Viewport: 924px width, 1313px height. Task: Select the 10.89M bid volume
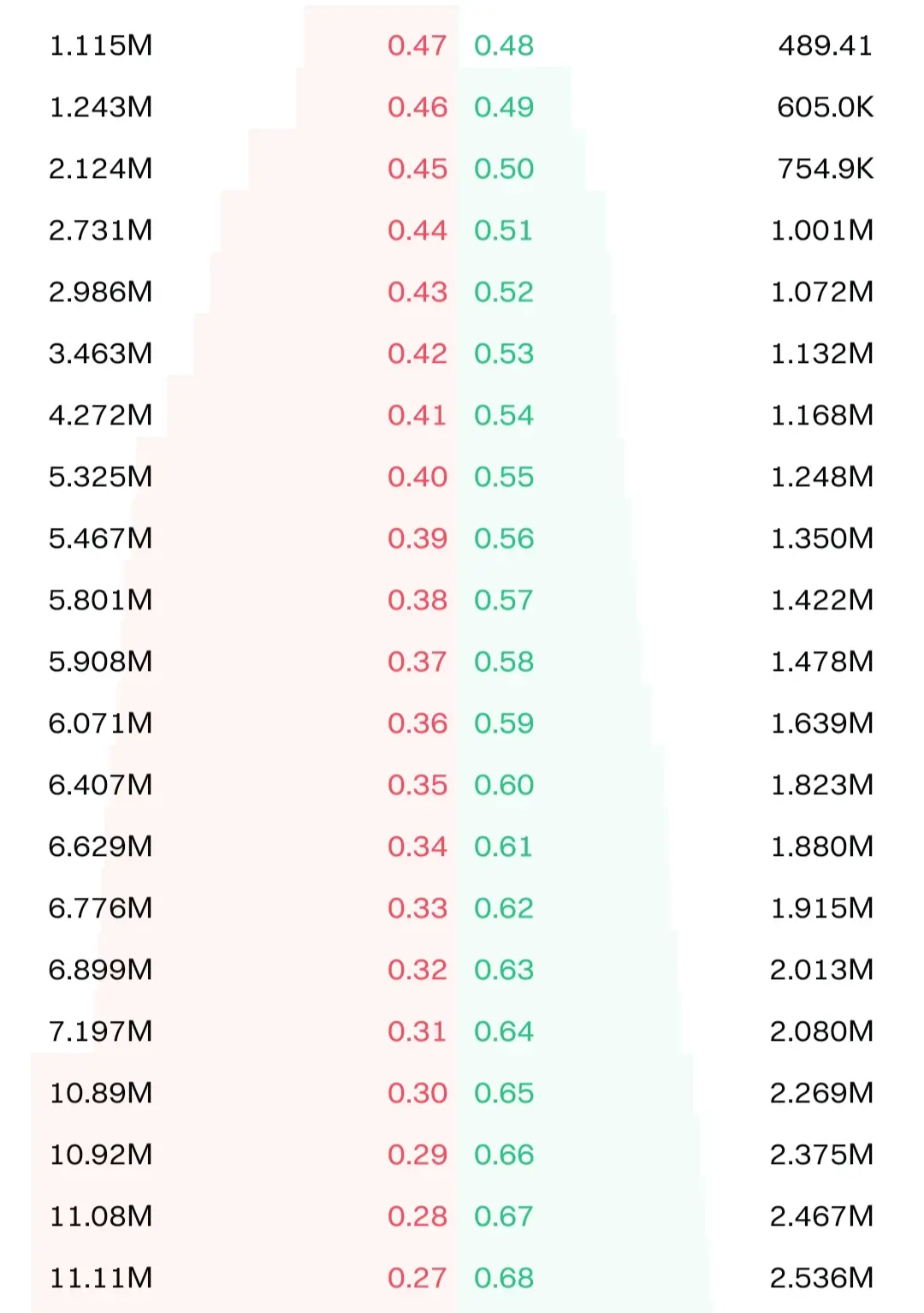click(x=101, y=1093)
